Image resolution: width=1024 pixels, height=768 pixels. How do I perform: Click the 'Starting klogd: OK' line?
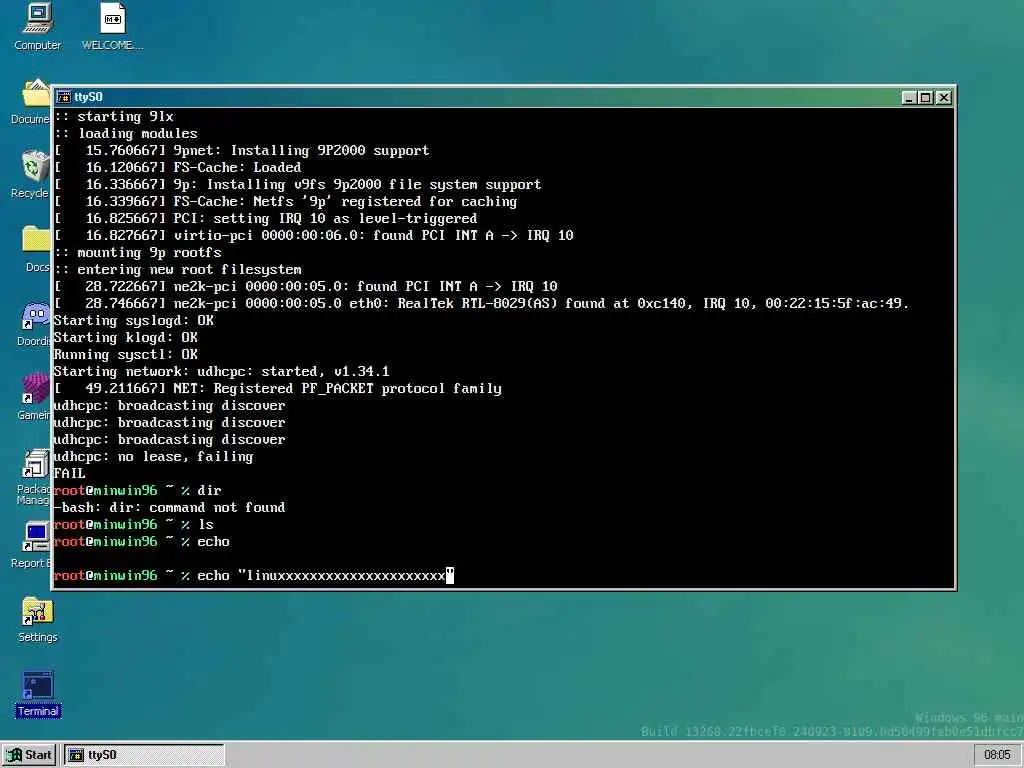(125, 338)
